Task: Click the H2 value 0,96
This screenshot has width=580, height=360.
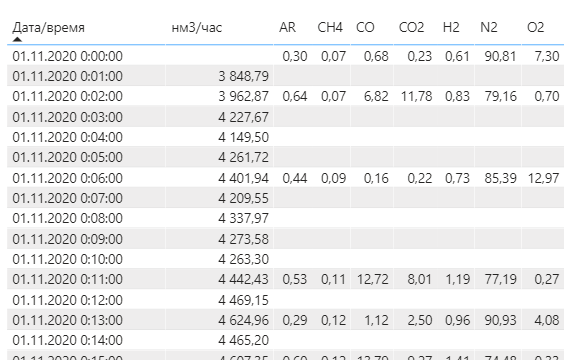Action: (457, 320)
